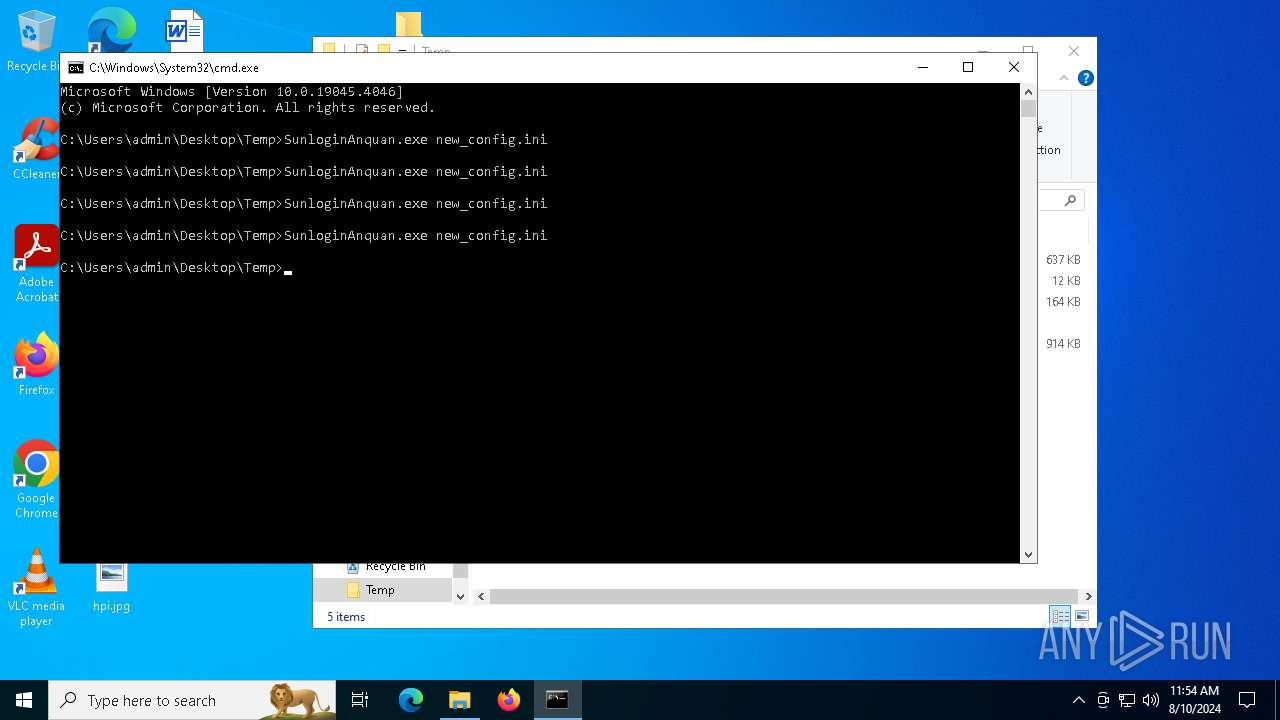Launch CCleaner from the desktop
The image size is (1280, 720).
click(36, 150)
